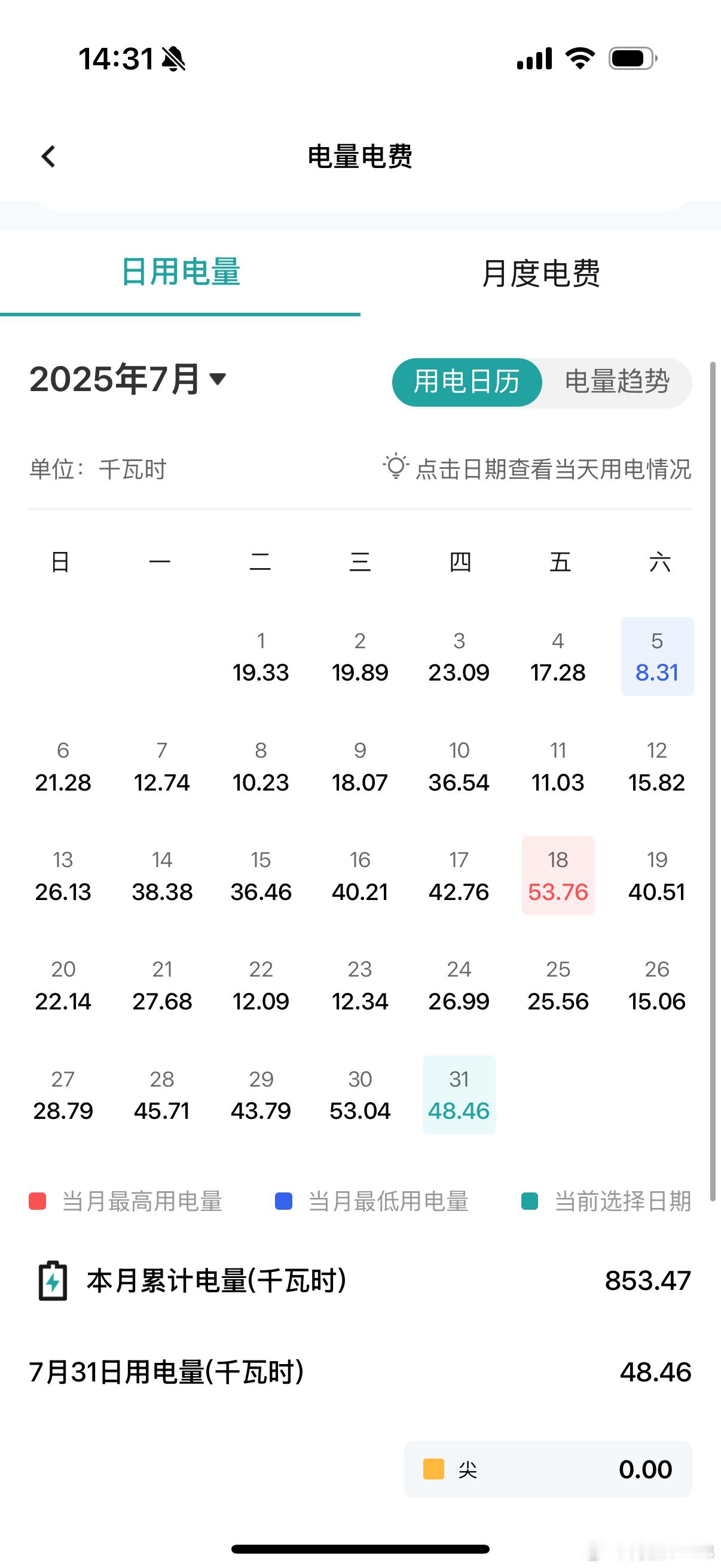Tap the lightbulb tip icon
The image size is (721, 1568).
[x=396, y=467]
